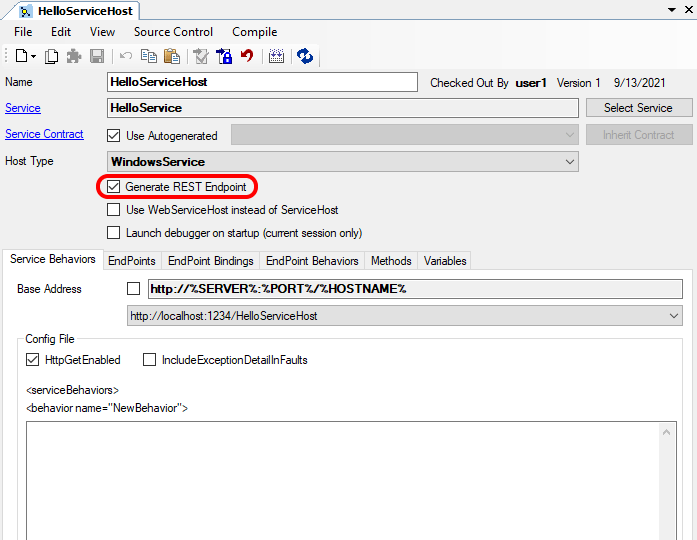Toggle the Generate REST Endpoint checkbox

[x=113, y=187]
